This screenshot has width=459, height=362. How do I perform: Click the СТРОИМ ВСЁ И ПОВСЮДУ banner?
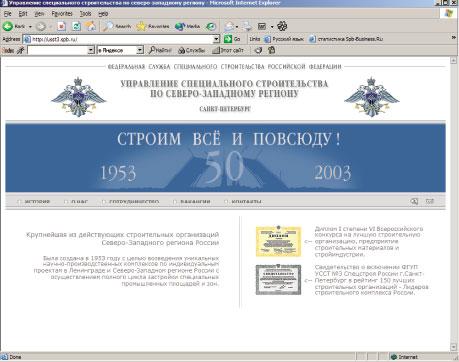[x=225, y=158]
